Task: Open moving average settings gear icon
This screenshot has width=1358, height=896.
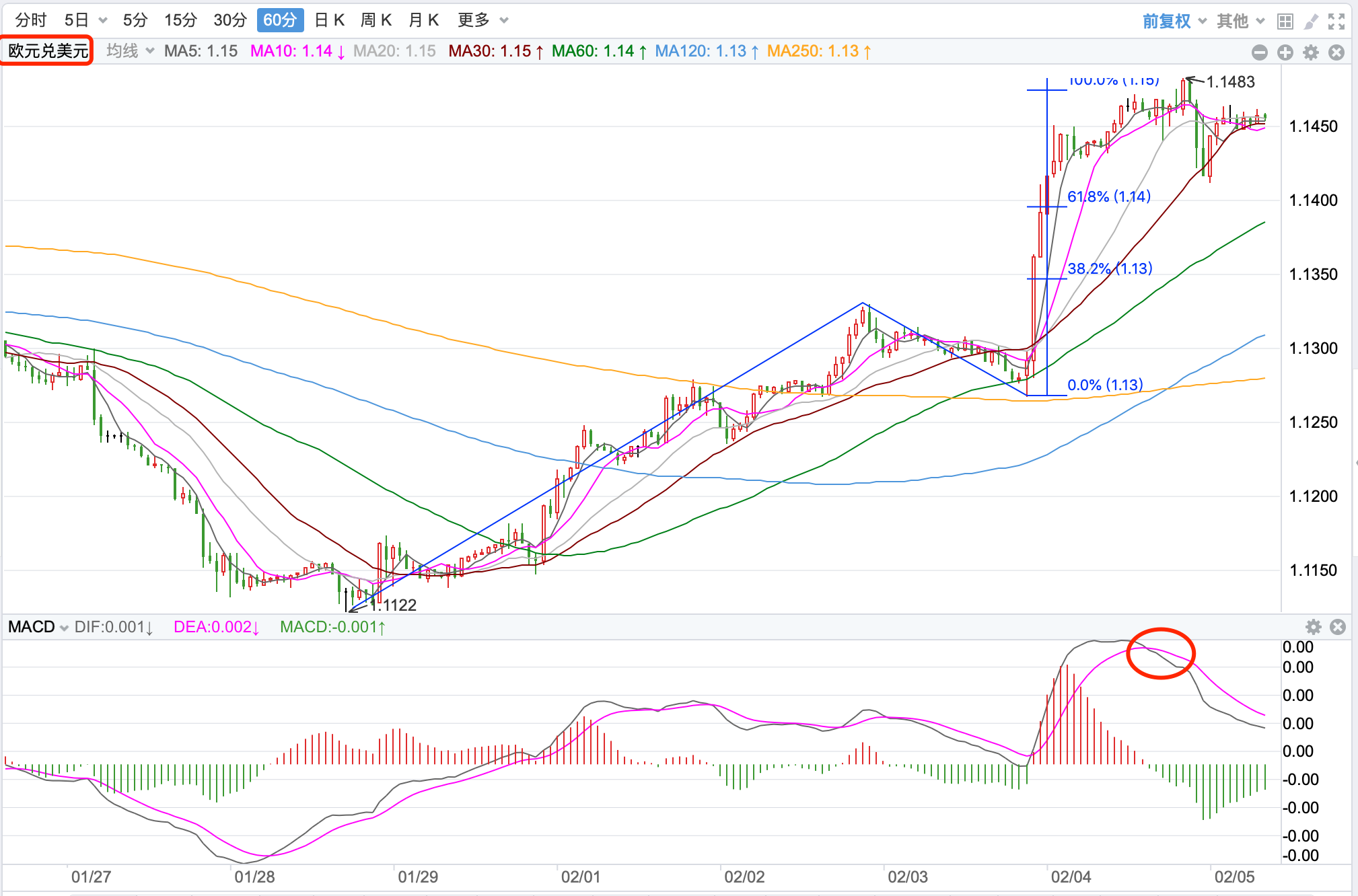Action: pos(1311,52)
